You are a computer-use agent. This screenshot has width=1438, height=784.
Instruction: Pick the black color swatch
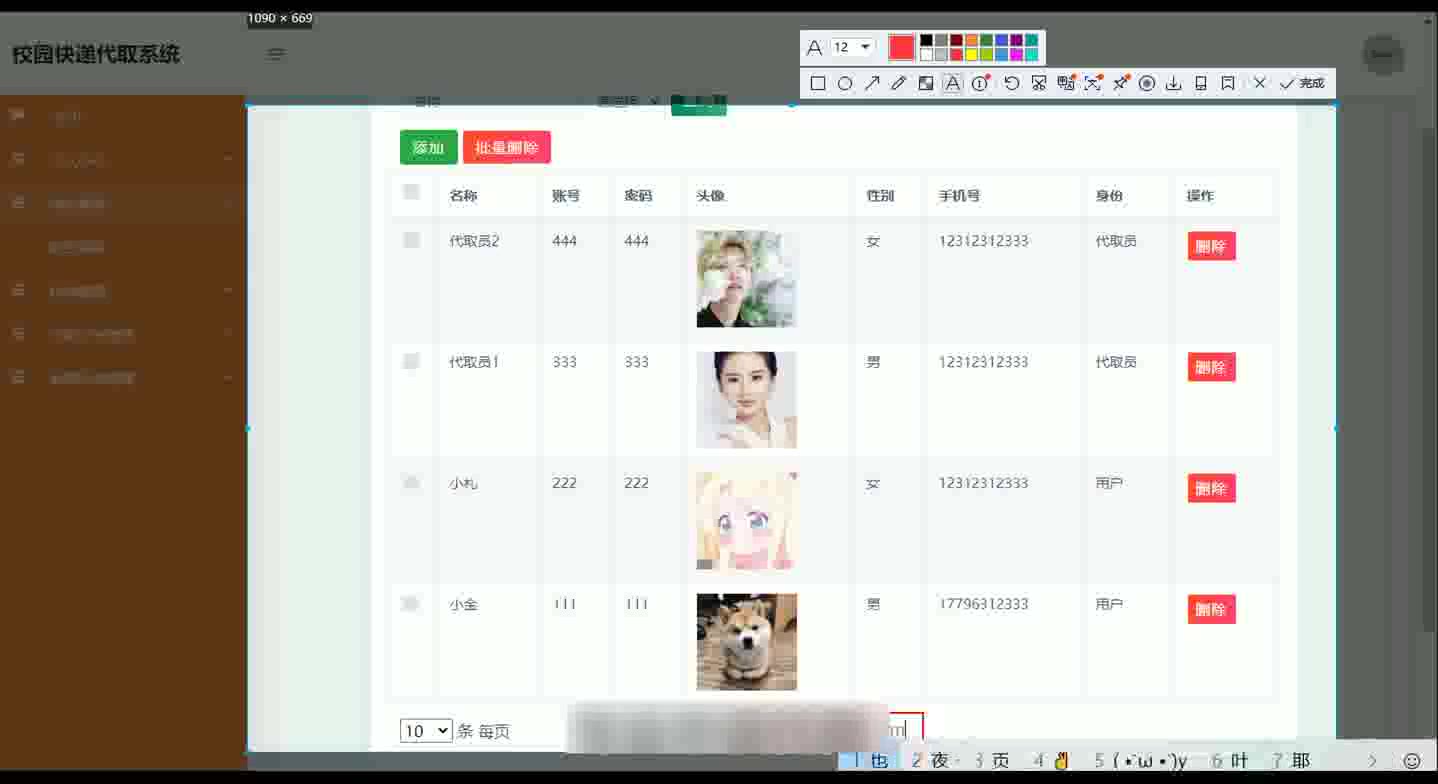point(926,41)
